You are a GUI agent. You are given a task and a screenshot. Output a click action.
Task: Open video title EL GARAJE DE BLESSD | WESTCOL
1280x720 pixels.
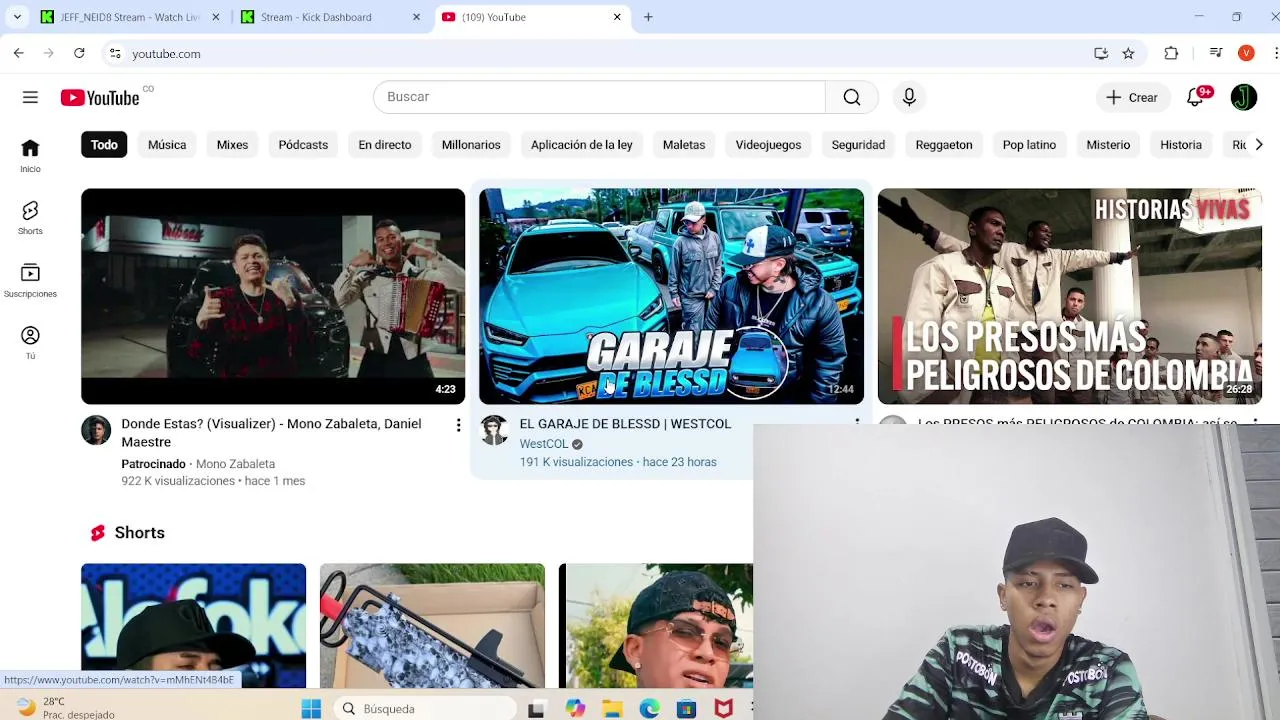pos(625,424)
